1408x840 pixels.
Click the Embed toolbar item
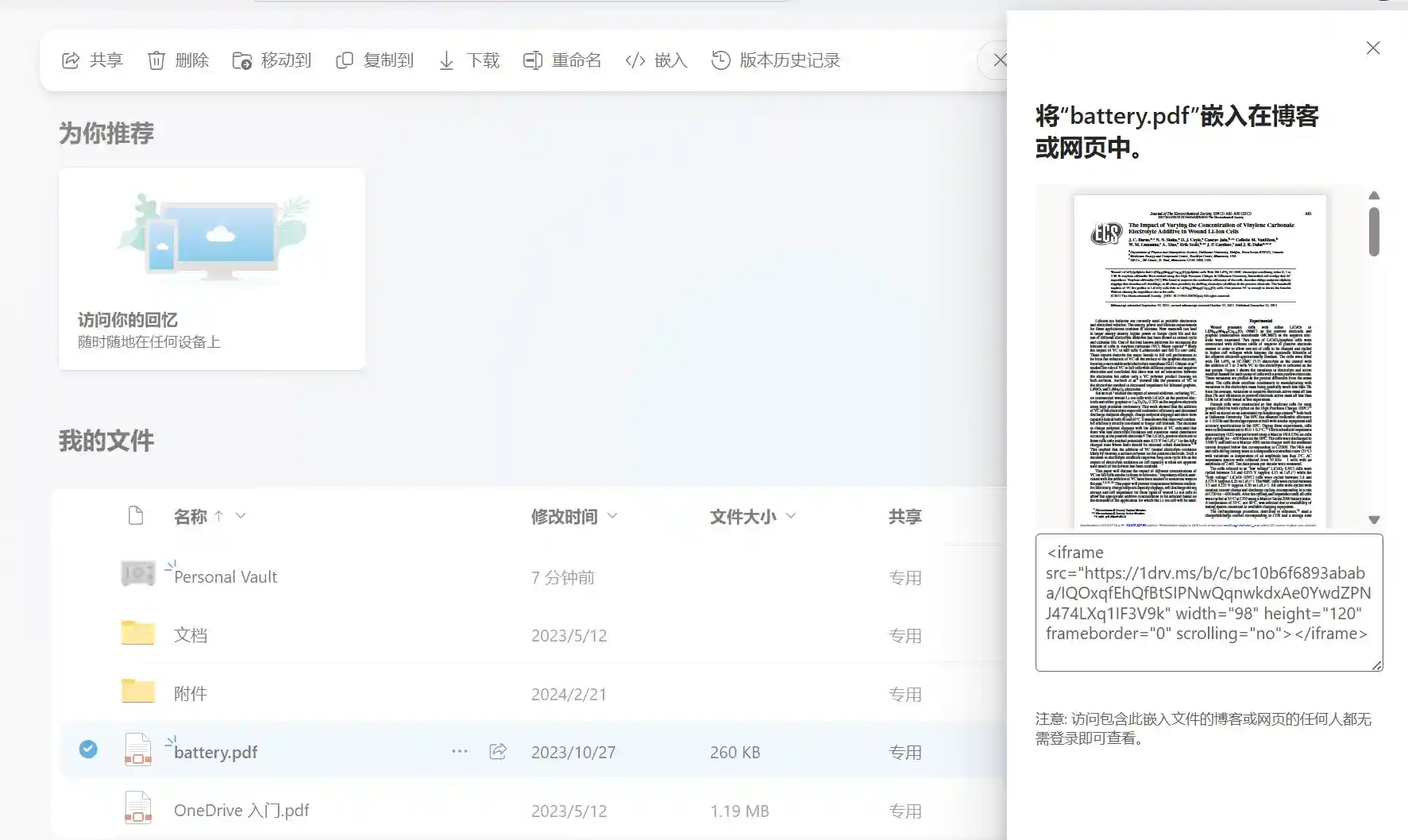pyautogui.click(x=656, y=60)
